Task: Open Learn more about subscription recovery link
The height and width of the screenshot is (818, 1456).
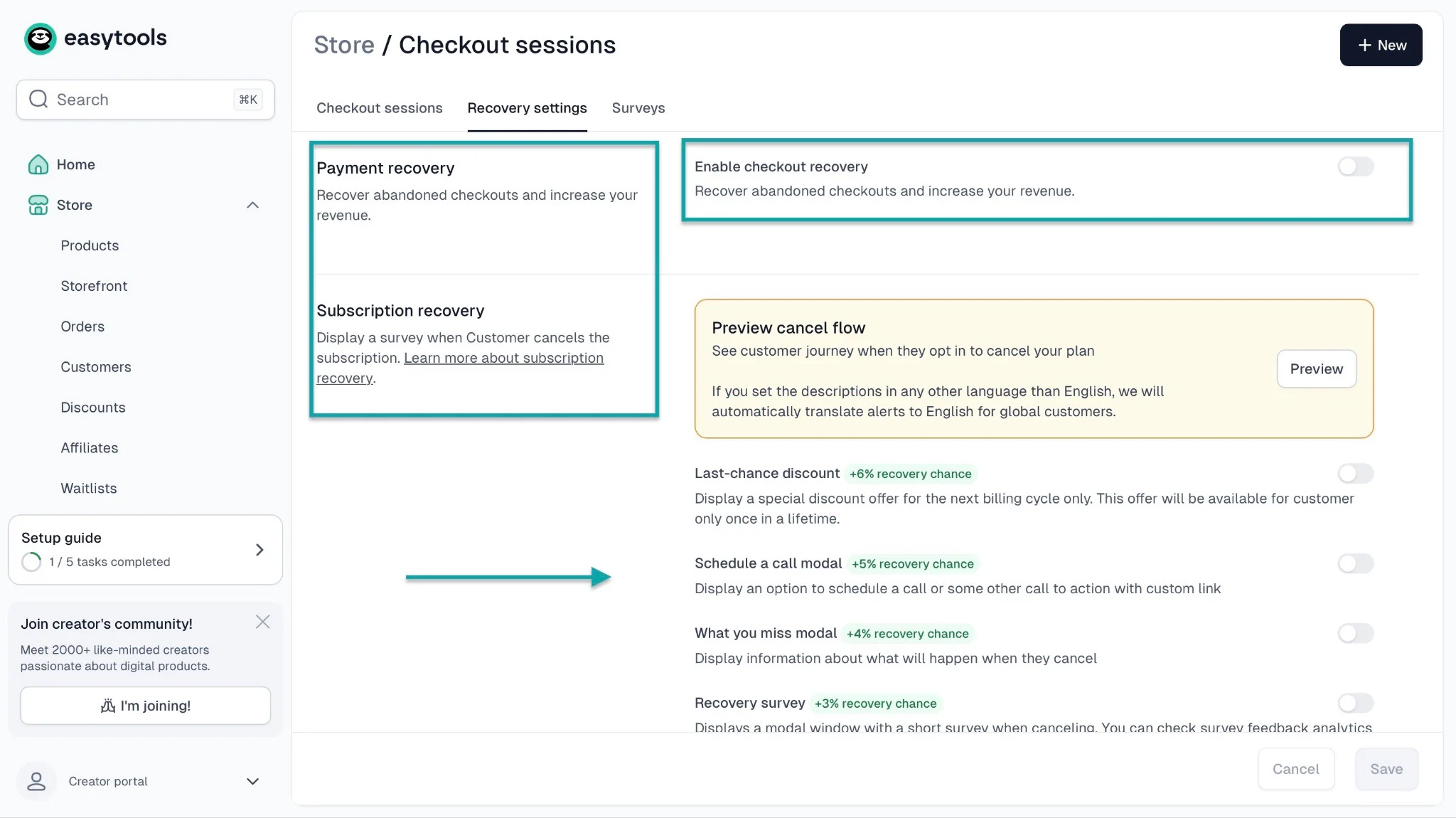Action: tap(460, 368)
